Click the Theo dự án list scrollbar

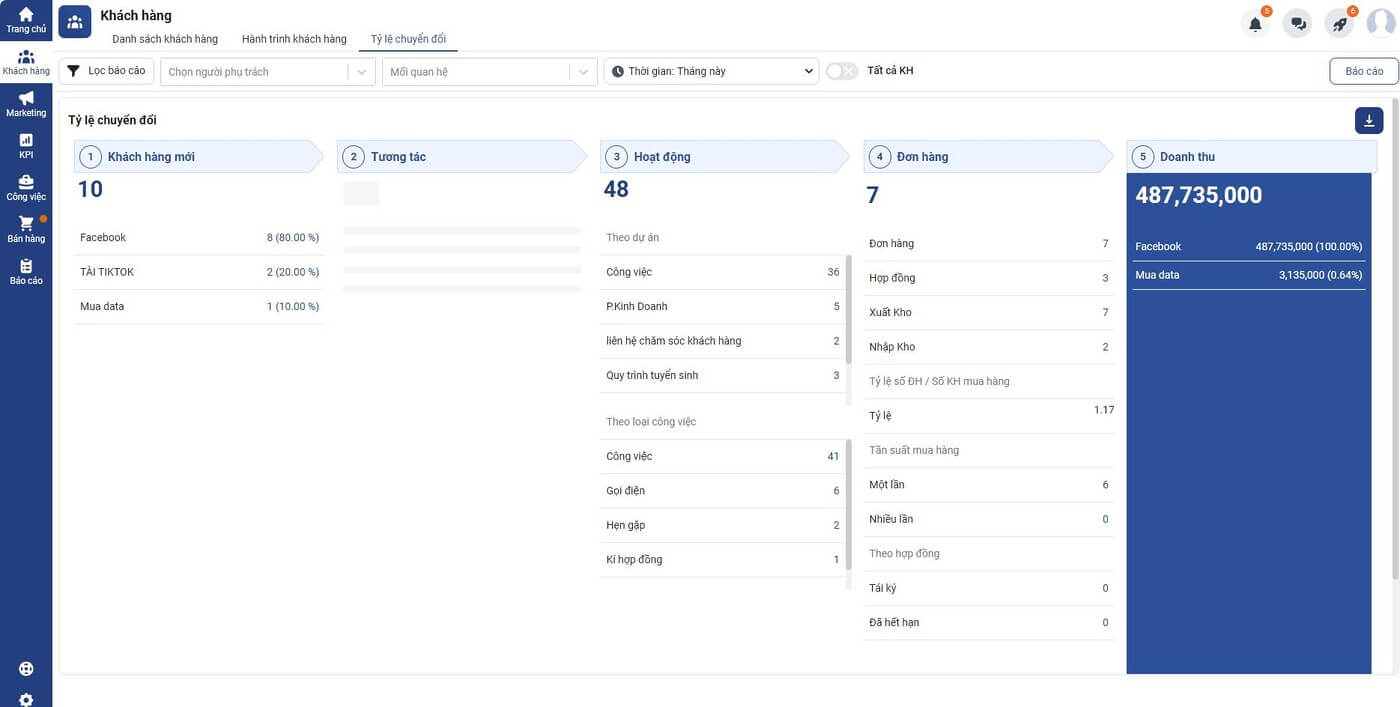(849, 310)
